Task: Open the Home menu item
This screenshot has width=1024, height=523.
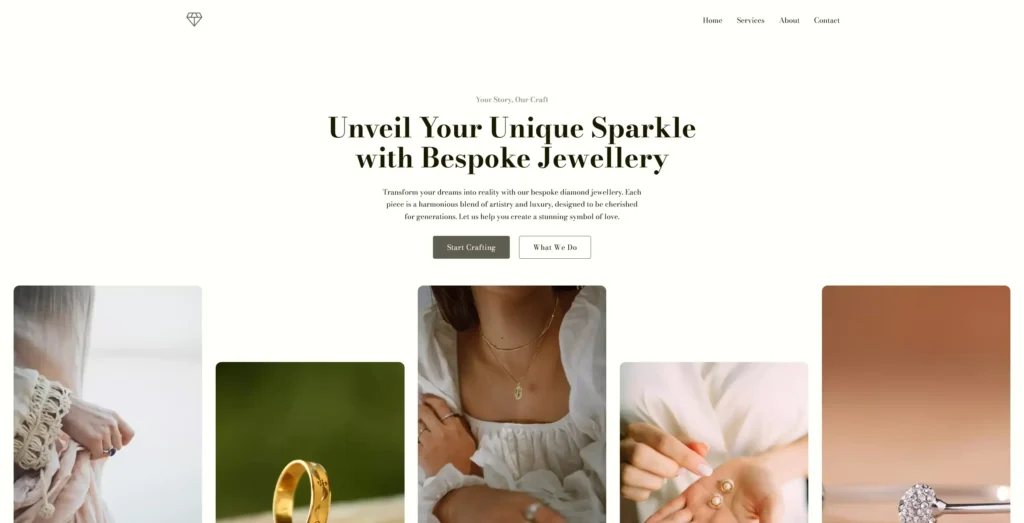Action: (x=712, y=20)
